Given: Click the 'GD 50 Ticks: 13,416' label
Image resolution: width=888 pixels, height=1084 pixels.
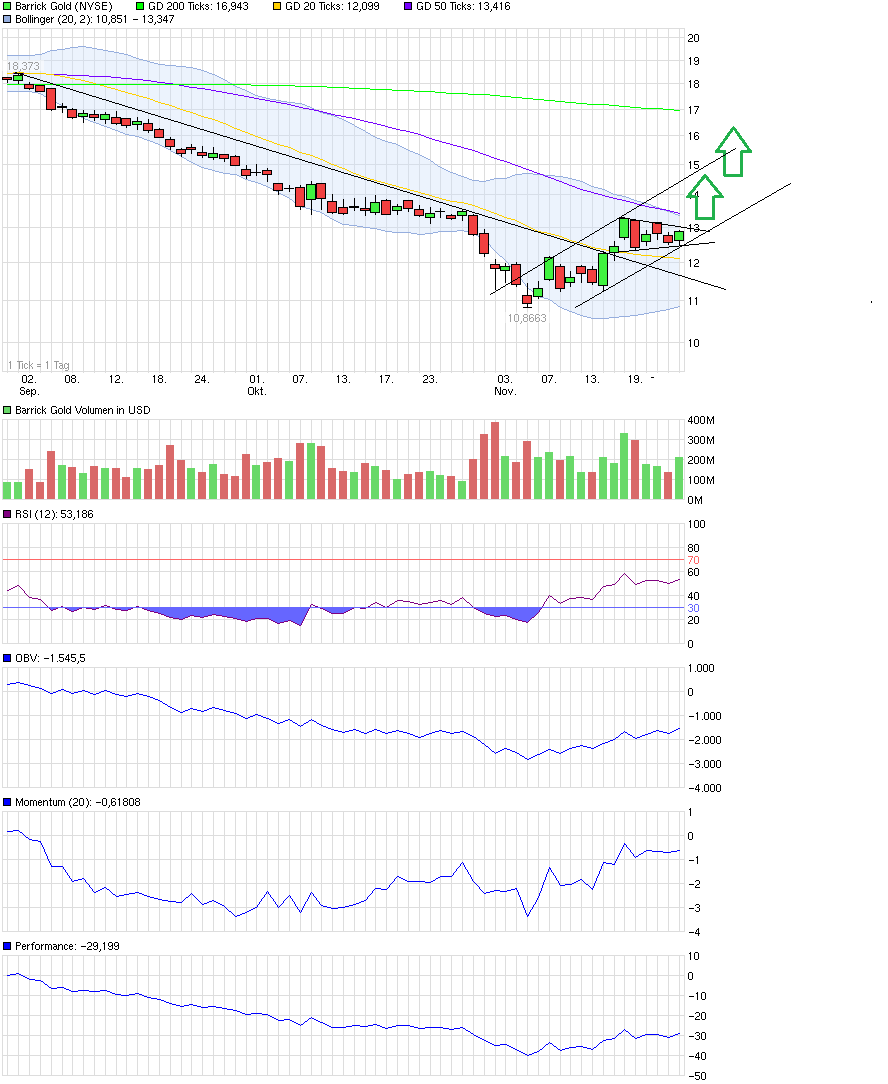Looking at the screenshot, I should pyautogui.click(x=463, y=6).
